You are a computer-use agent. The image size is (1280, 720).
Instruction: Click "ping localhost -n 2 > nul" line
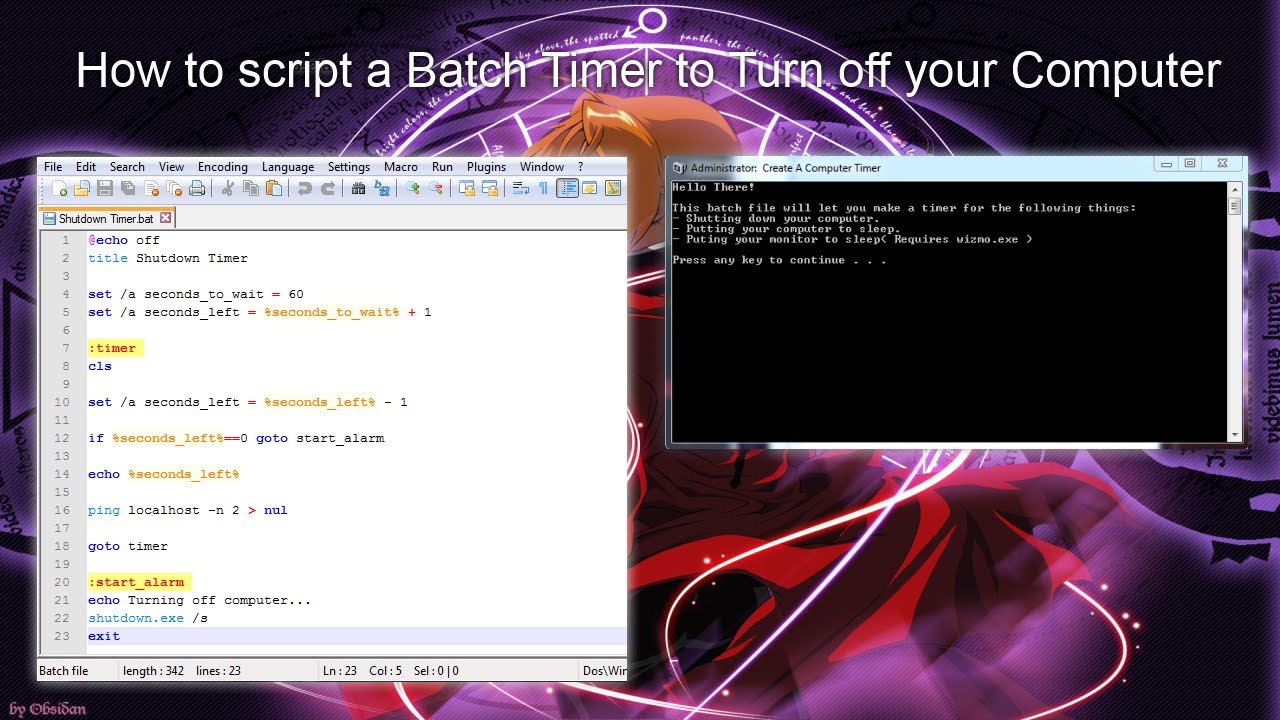pos(188,510)
